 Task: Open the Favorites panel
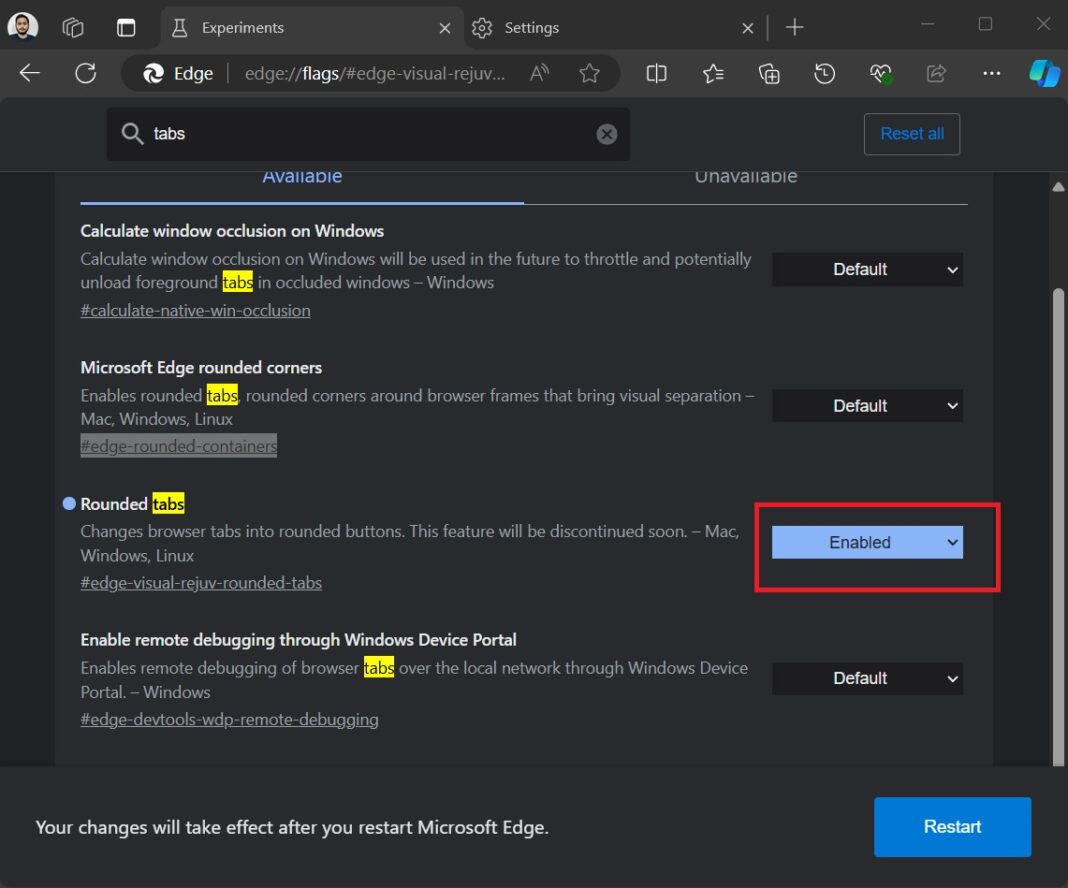click(x=712, y=73)
